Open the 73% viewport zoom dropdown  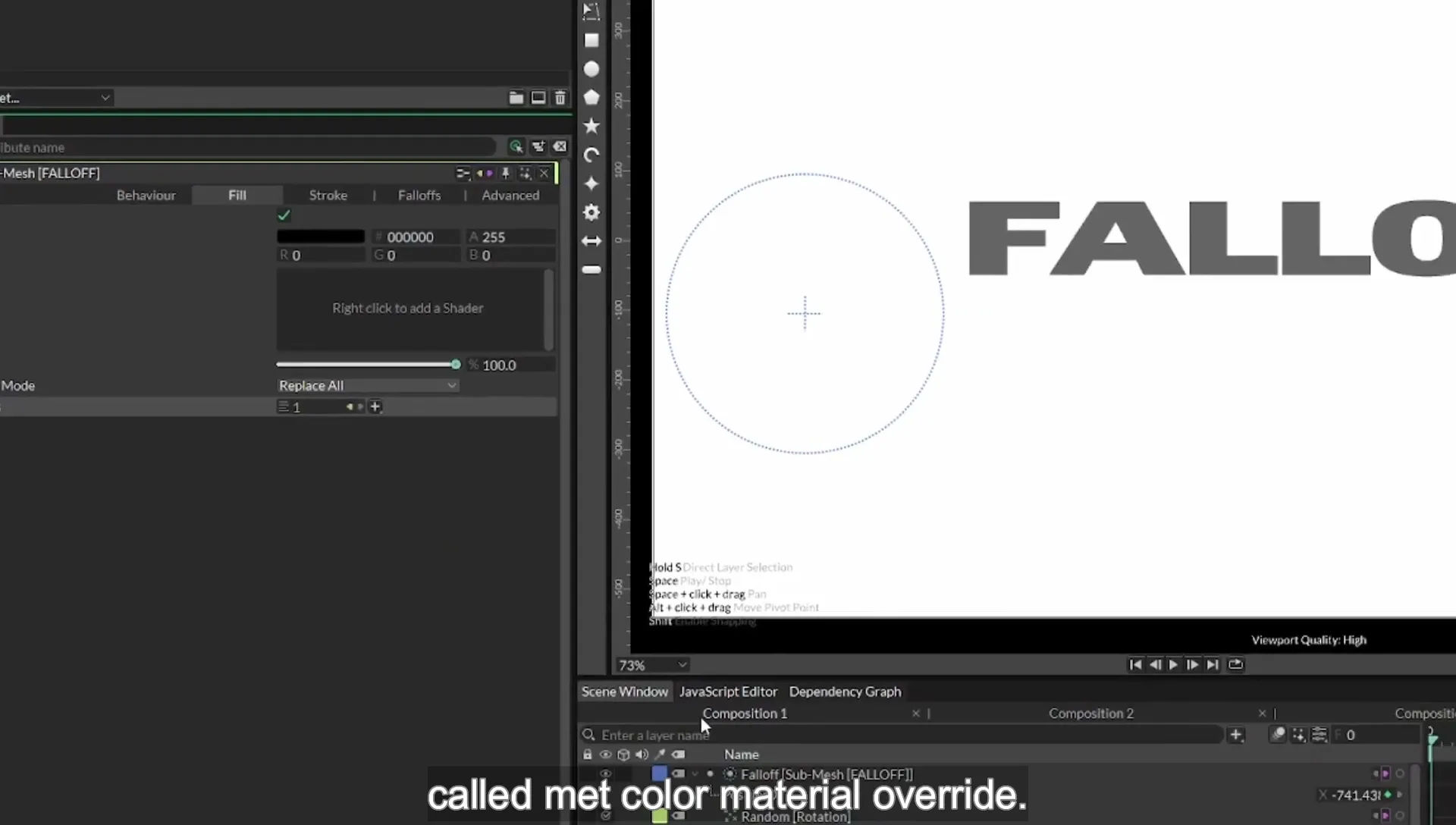click(x=652, y=665)
